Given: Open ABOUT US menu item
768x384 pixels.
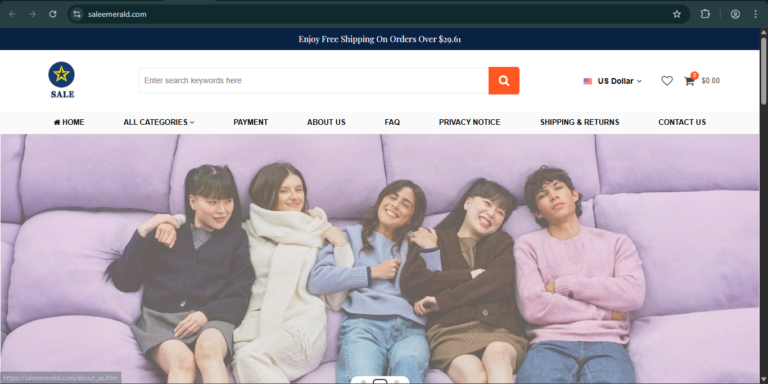Looking at the screenshot, I should 326,122.
